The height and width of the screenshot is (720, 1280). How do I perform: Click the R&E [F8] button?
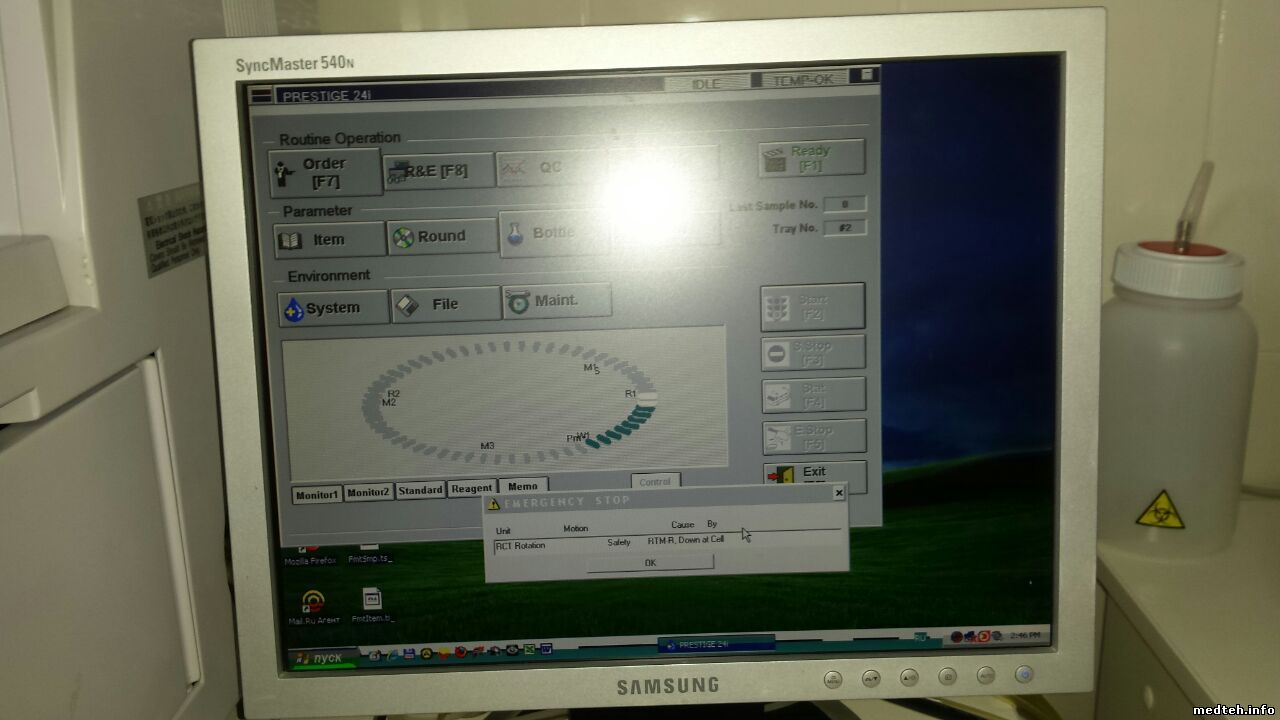point(440,171)
